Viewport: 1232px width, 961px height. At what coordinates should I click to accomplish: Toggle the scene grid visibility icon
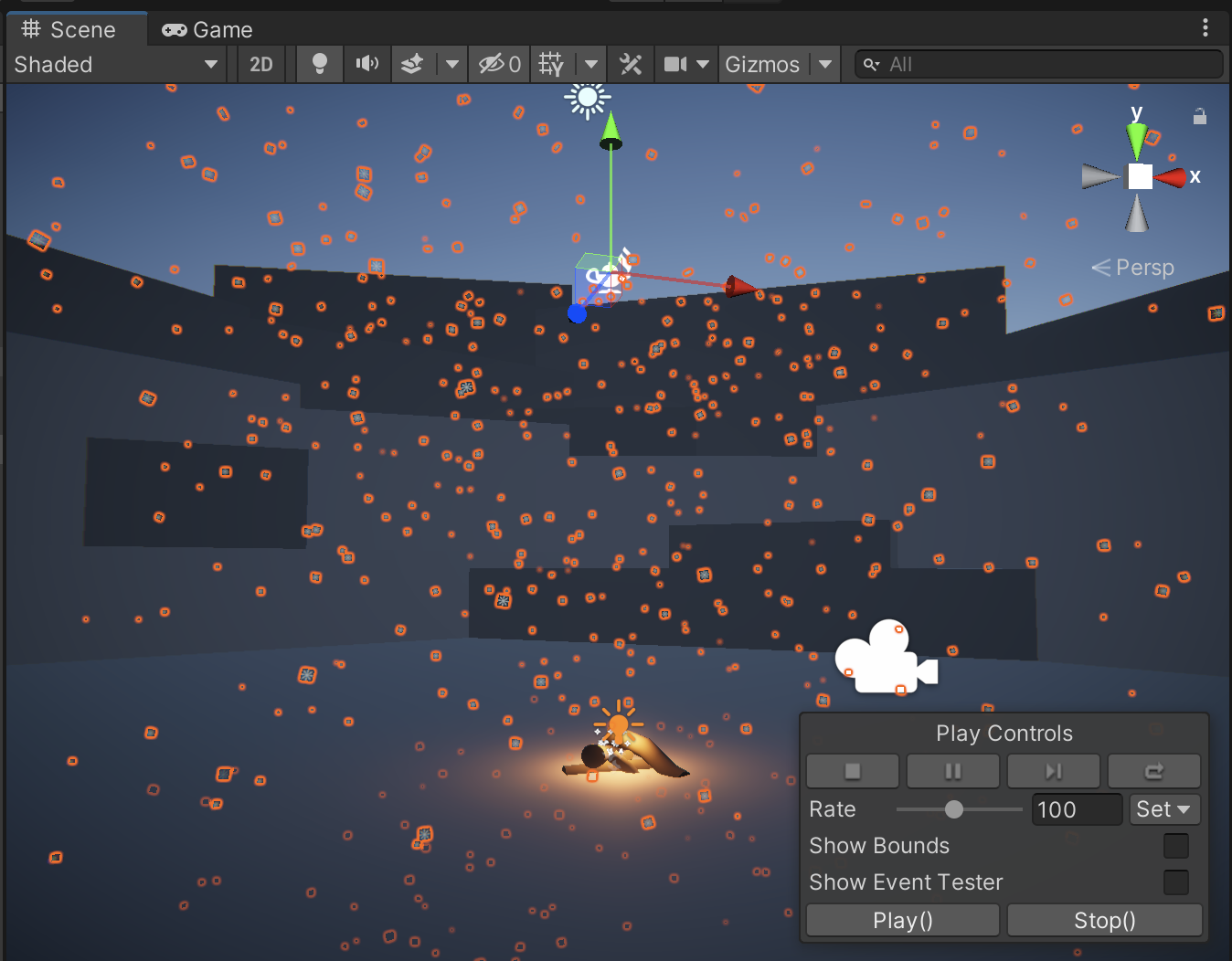click(x=551, y=64)
